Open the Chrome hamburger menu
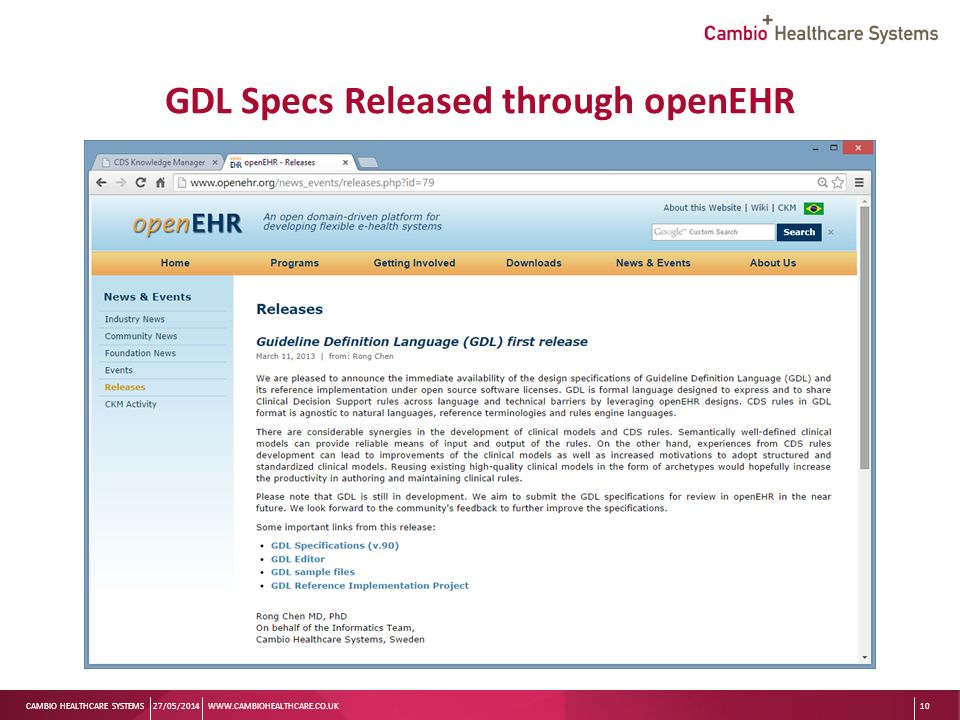Viewport: 960px width, 720px height. (860, 182)
